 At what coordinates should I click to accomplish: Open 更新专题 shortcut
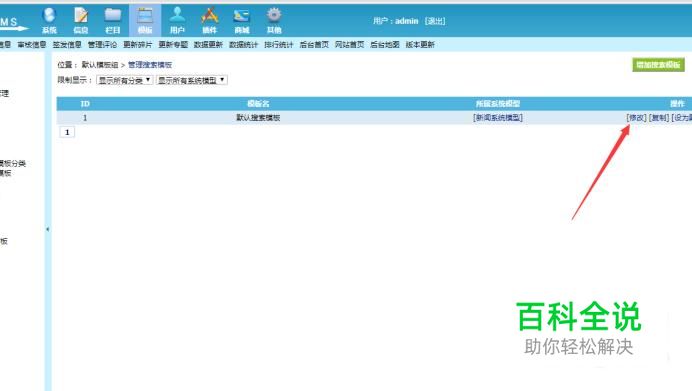tap(173, 45)
